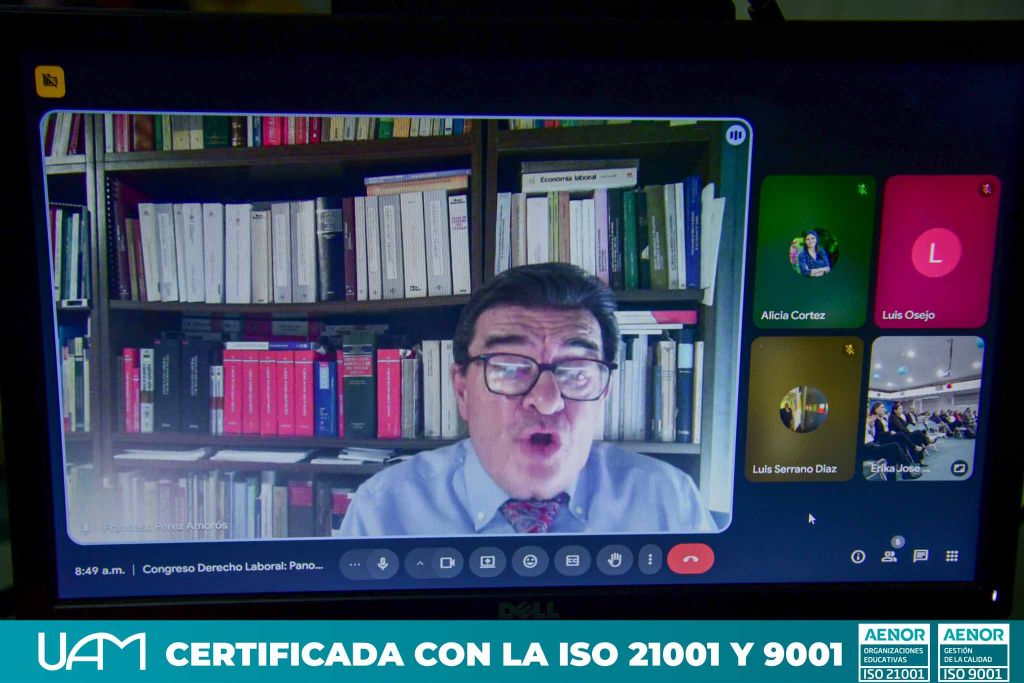This screenshot has width=1024, height=683.
Task: Click muted mic icon on Luis Osejo tile
Action: [986, 189]
